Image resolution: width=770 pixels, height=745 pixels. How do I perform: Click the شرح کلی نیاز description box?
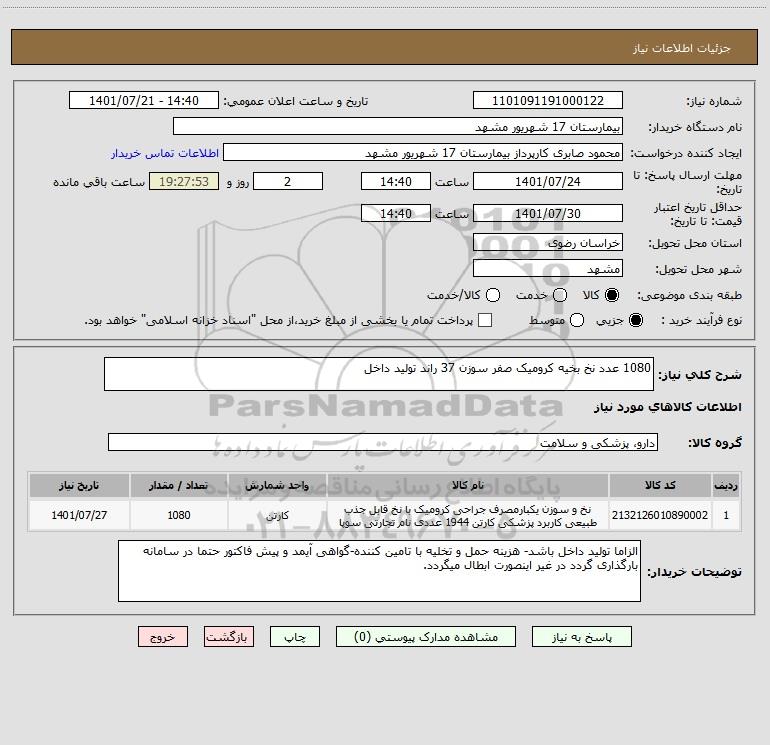pyautogui.click(x=379, y=374)
